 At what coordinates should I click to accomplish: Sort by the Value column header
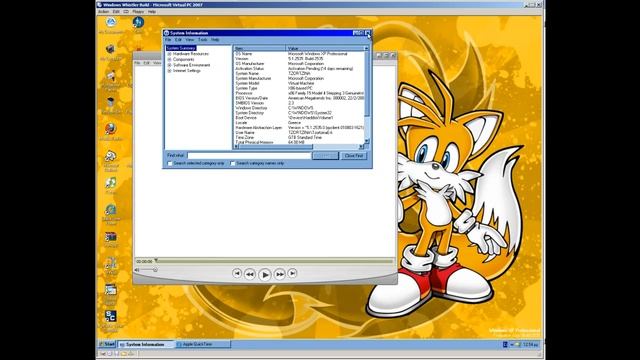[324, 48]
